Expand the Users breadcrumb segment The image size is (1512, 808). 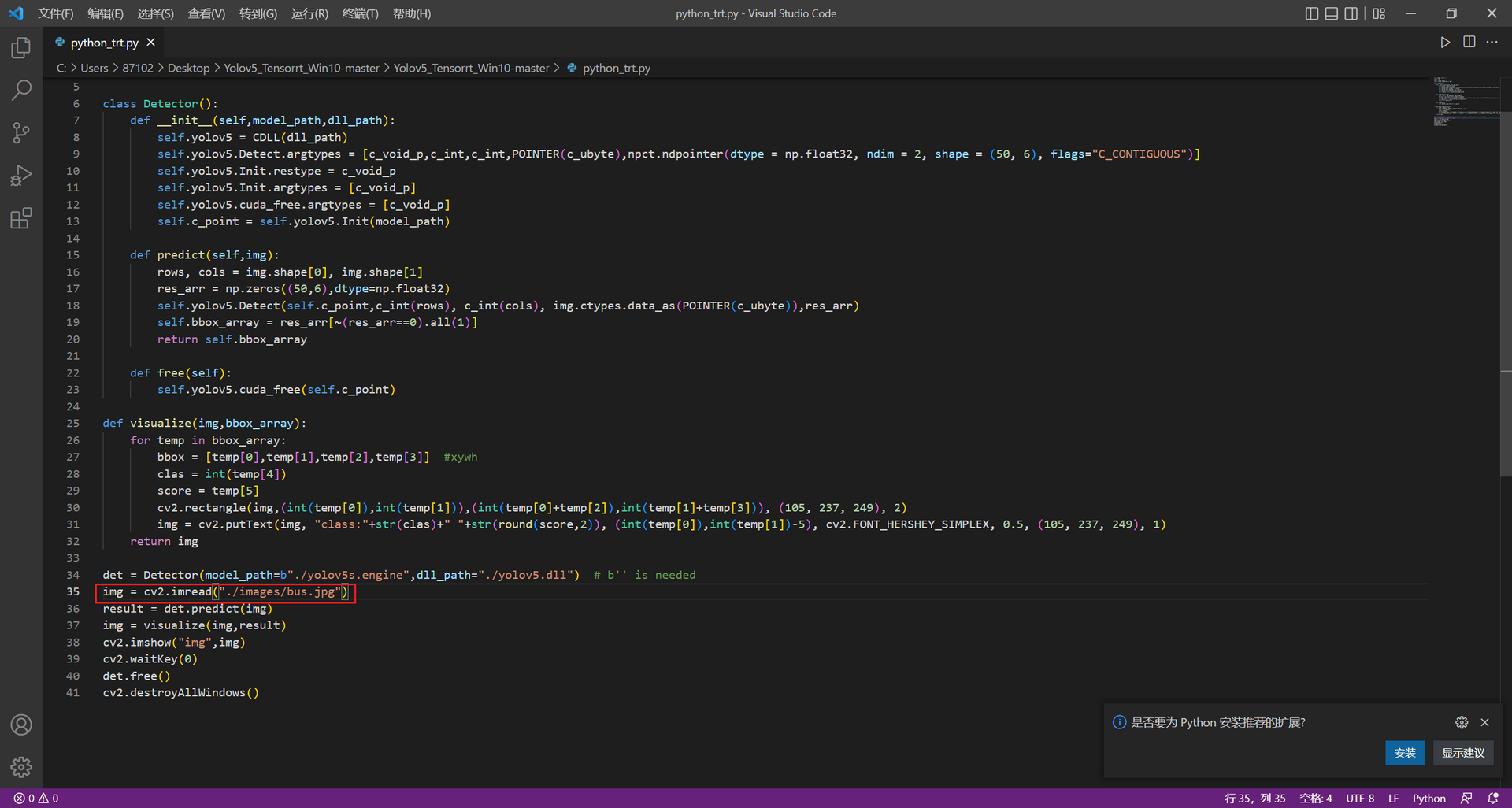tap(94, 69)
